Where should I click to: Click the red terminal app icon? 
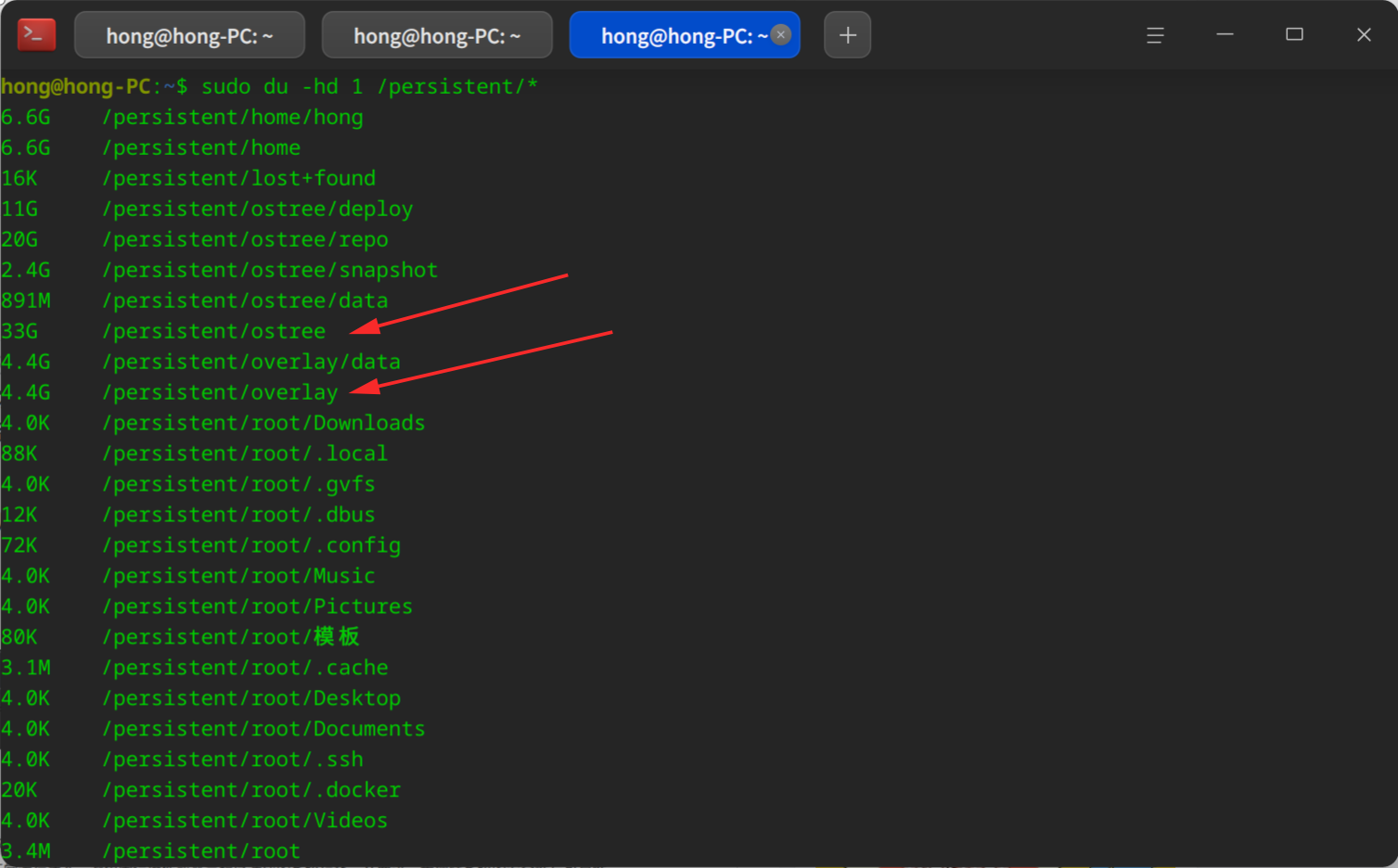tap(36, 35)
